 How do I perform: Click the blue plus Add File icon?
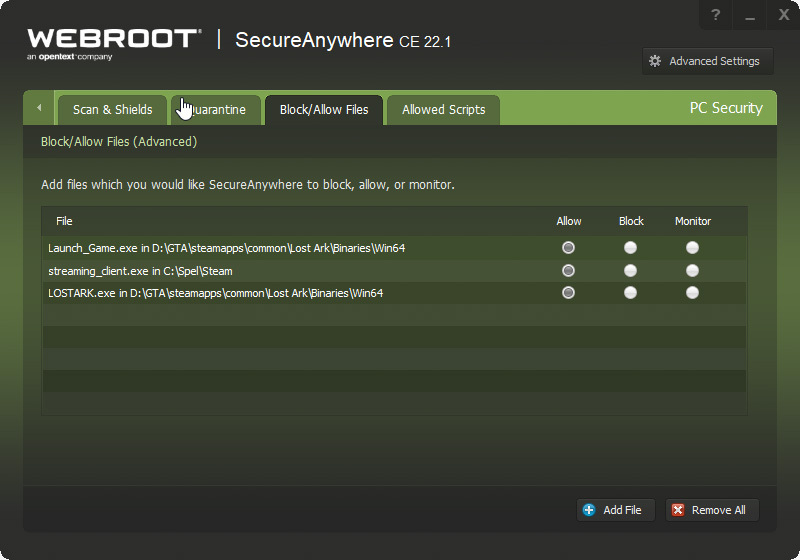[x=589, y=510]
